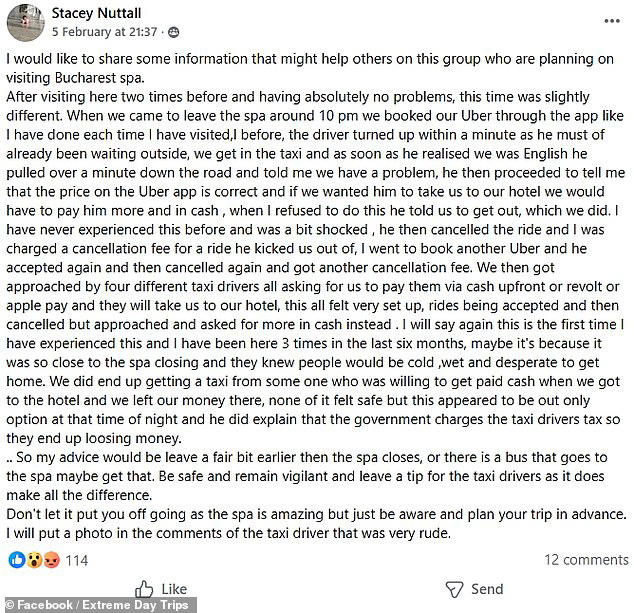Click the line starting 'Don't let it put you off'
Viewport: 634px width, 613px height.
[316, 514]
